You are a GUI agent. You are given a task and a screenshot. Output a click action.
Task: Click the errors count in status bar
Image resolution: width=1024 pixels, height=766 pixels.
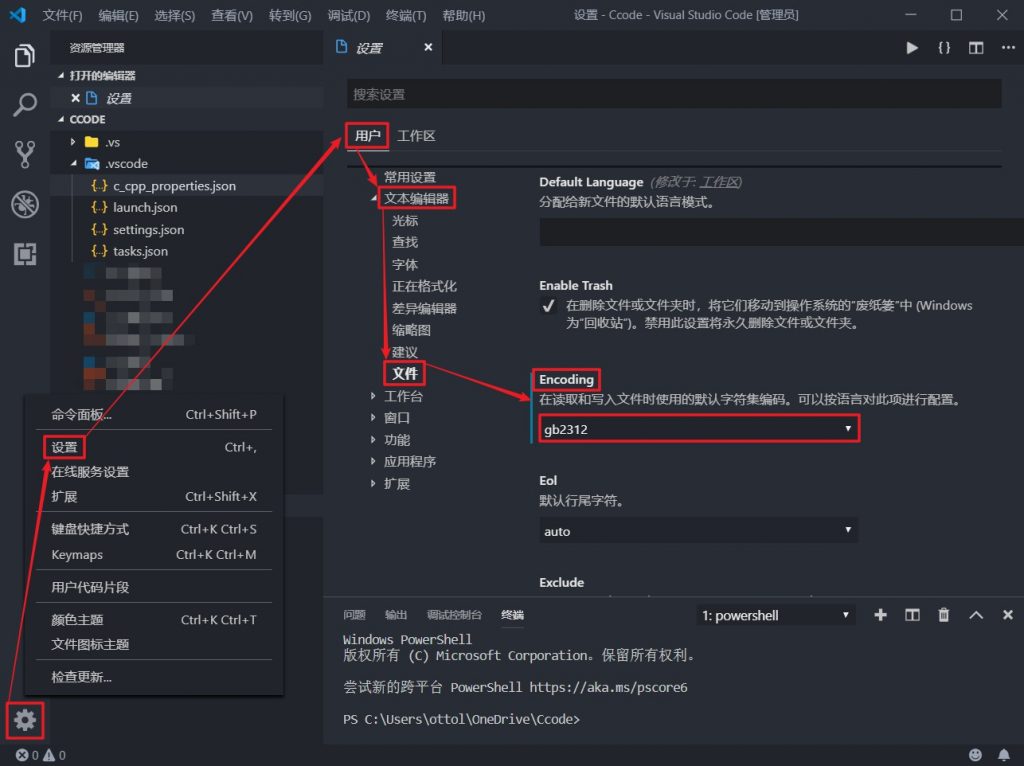tap(27, 755)
